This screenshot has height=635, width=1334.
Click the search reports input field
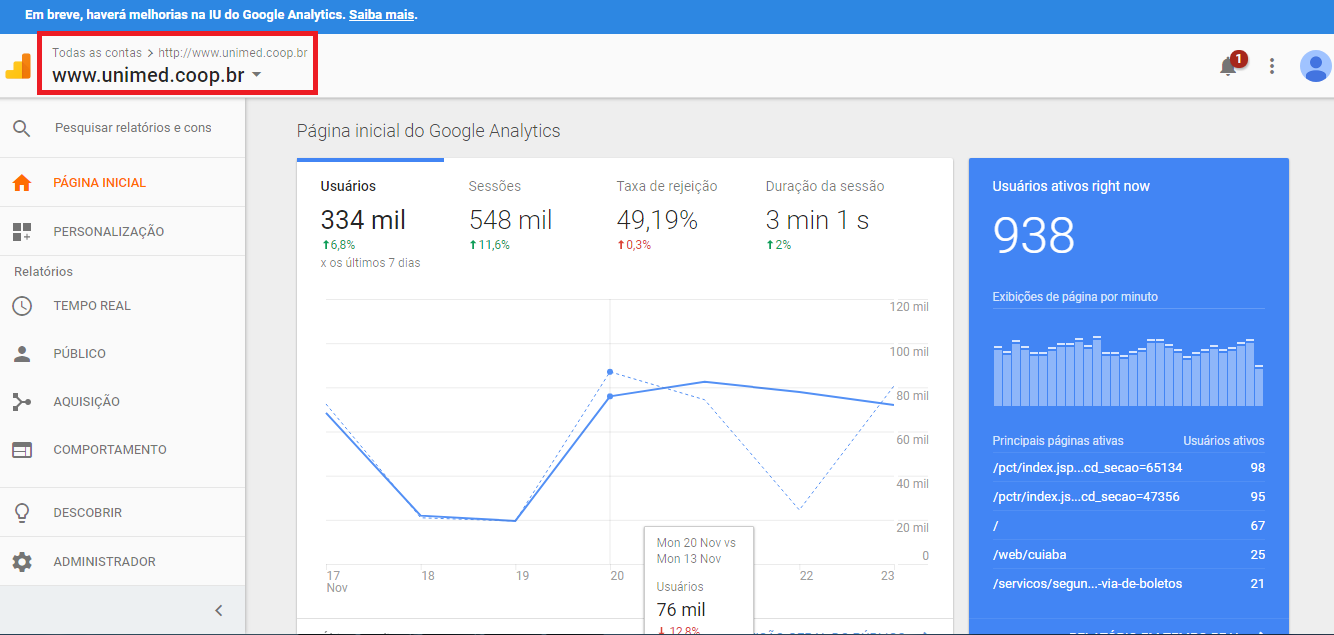134,128
